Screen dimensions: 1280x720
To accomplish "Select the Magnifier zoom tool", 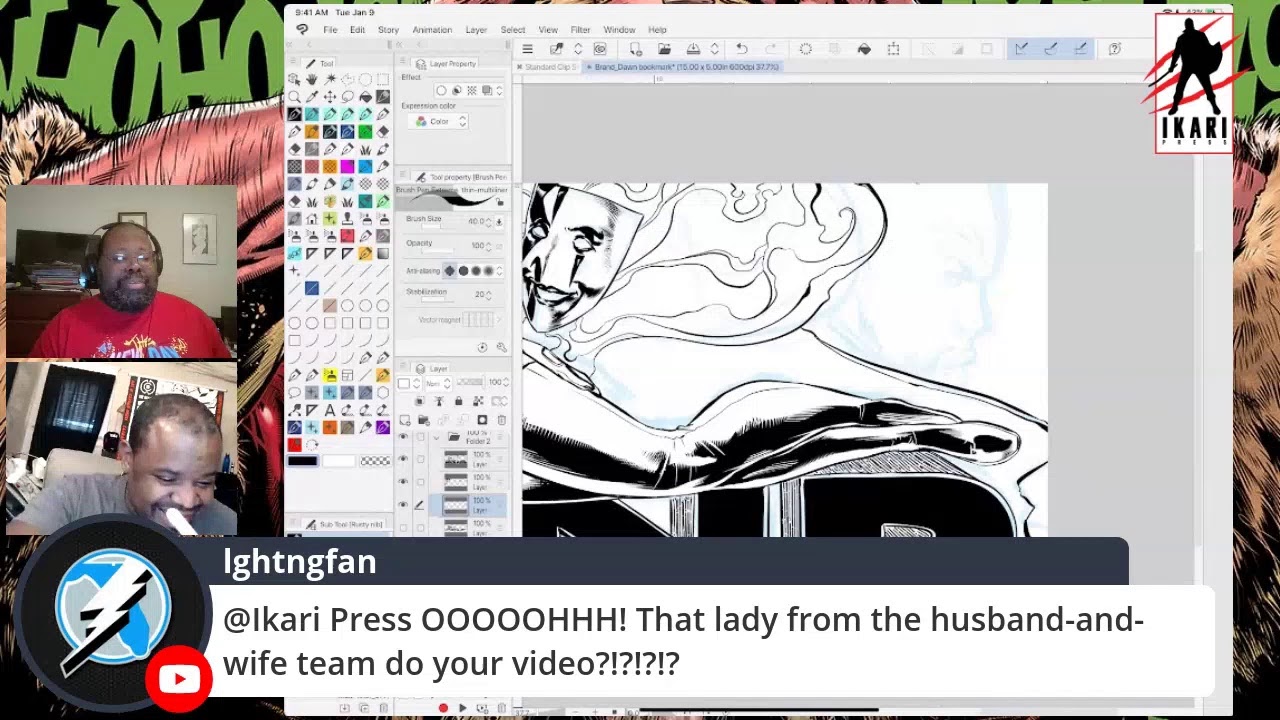I will click(x=294, y=97).
